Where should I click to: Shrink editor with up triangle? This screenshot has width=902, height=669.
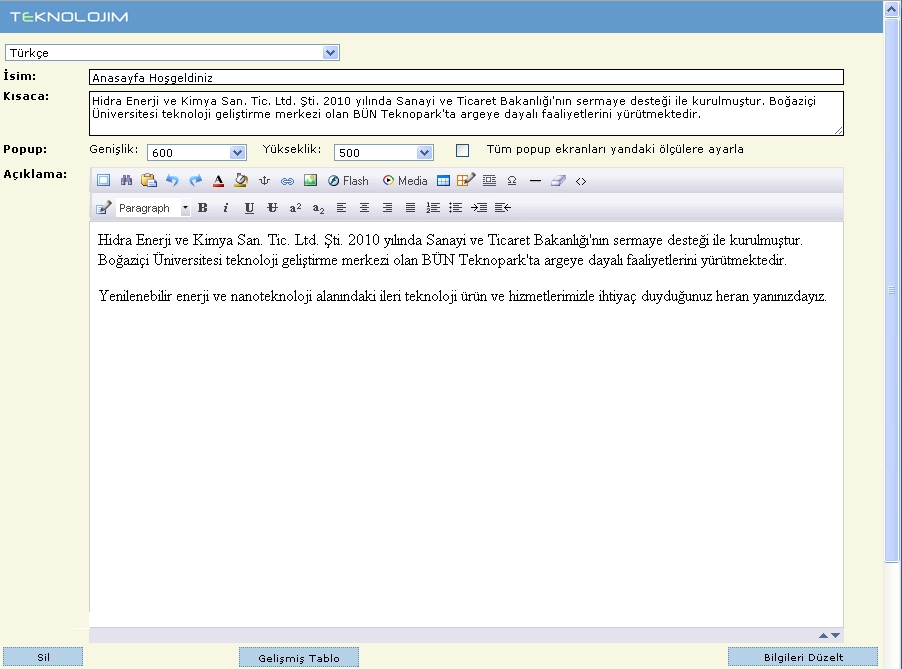tap(823, 635)
